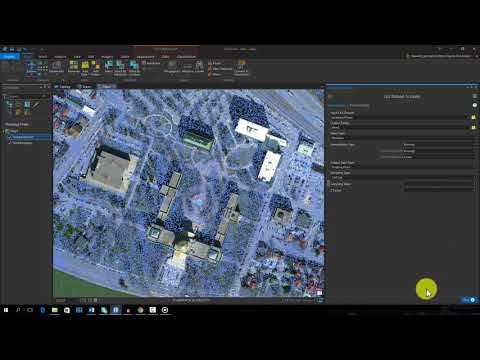Click the Run button

(469, 300)
